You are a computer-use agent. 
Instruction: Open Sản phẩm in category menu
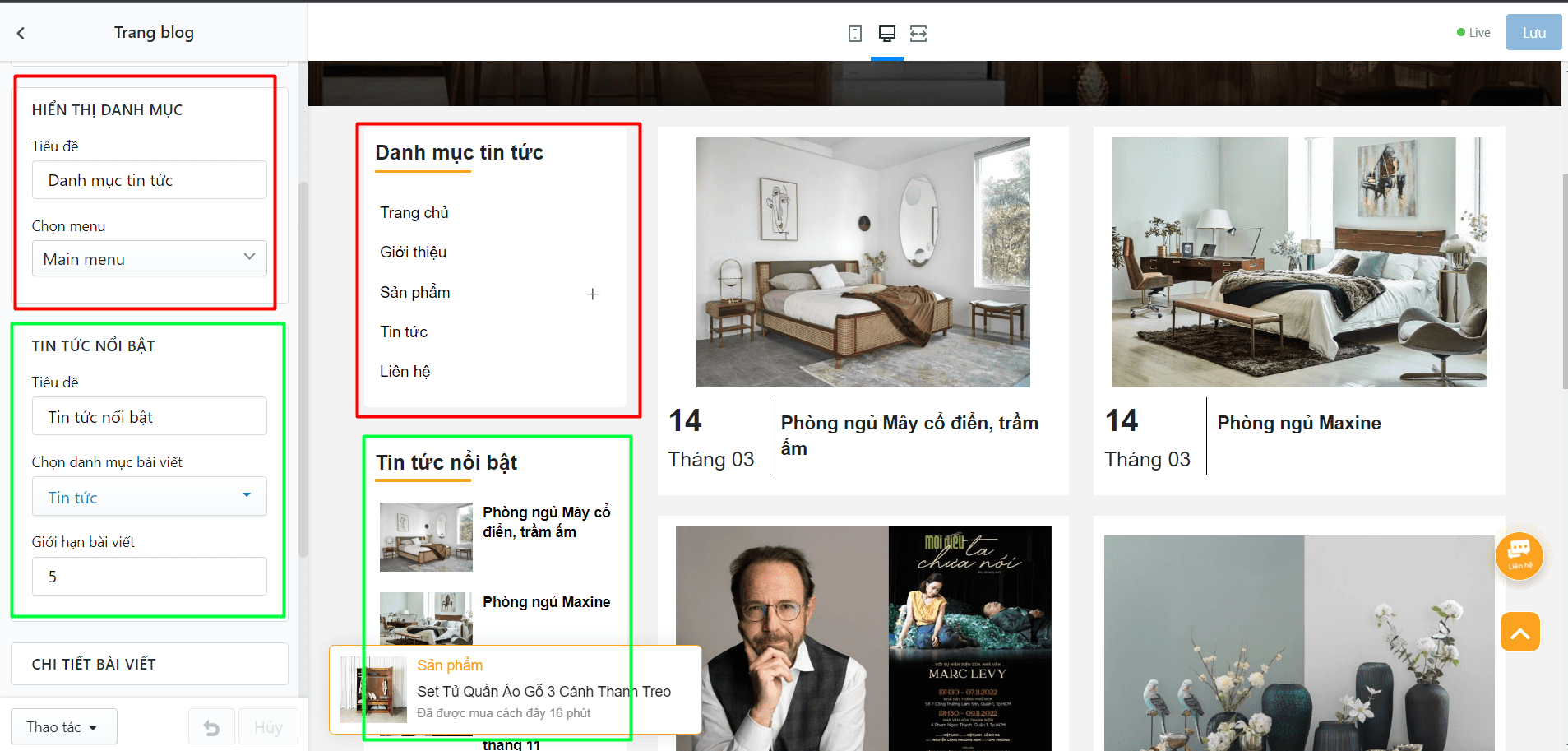pos(415,293)
